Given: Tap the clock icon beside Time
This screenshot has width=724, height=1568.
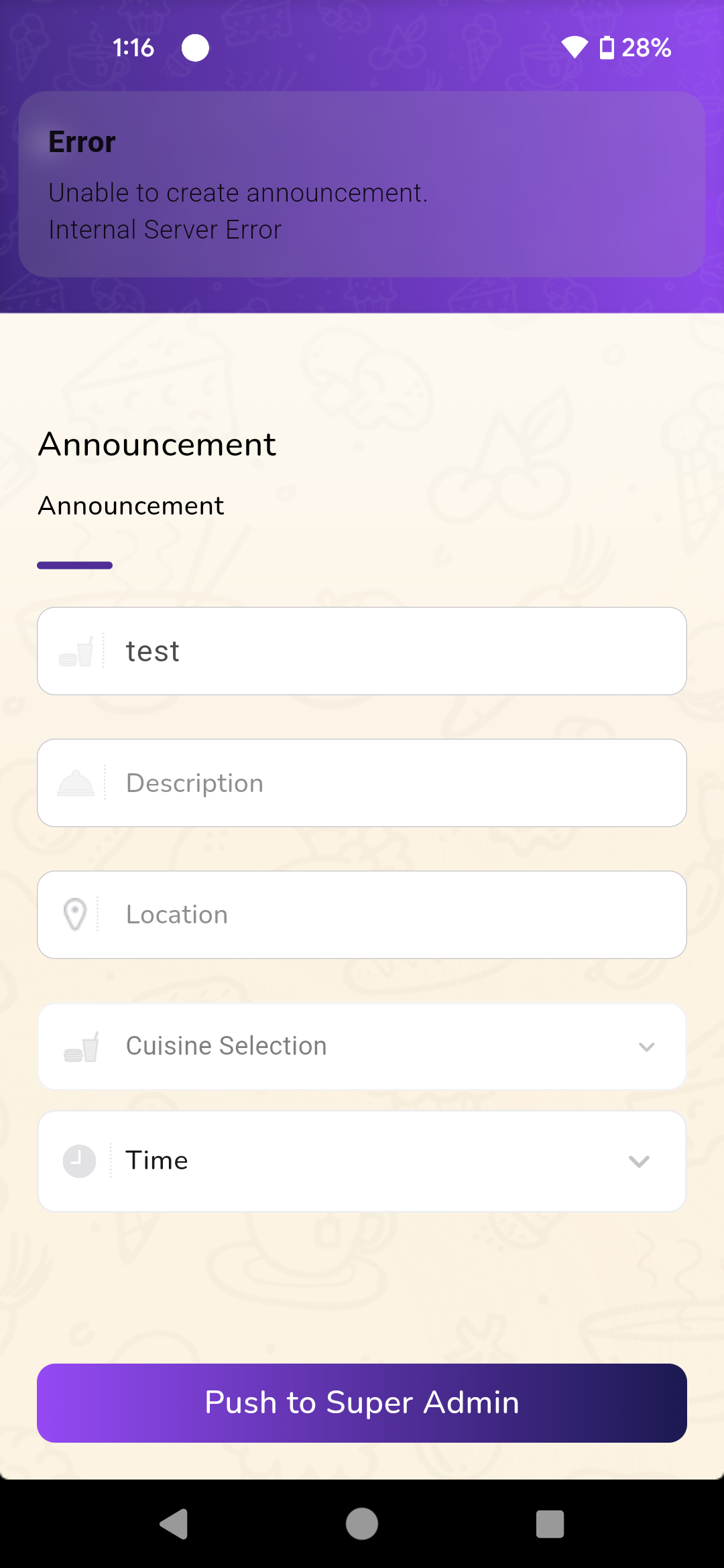Looking at the screenshot, I should pyautogui.click(x=79, y=1161).
